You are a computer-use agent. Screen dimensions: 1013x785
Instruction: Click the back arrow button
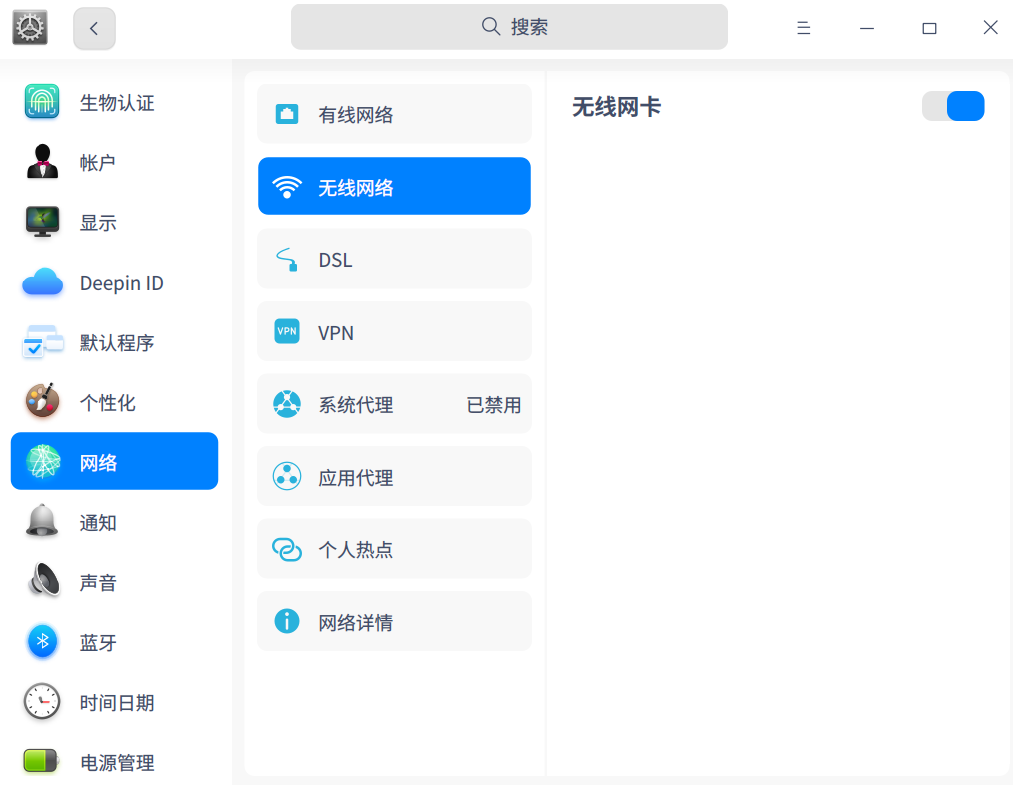pos(93,27)
